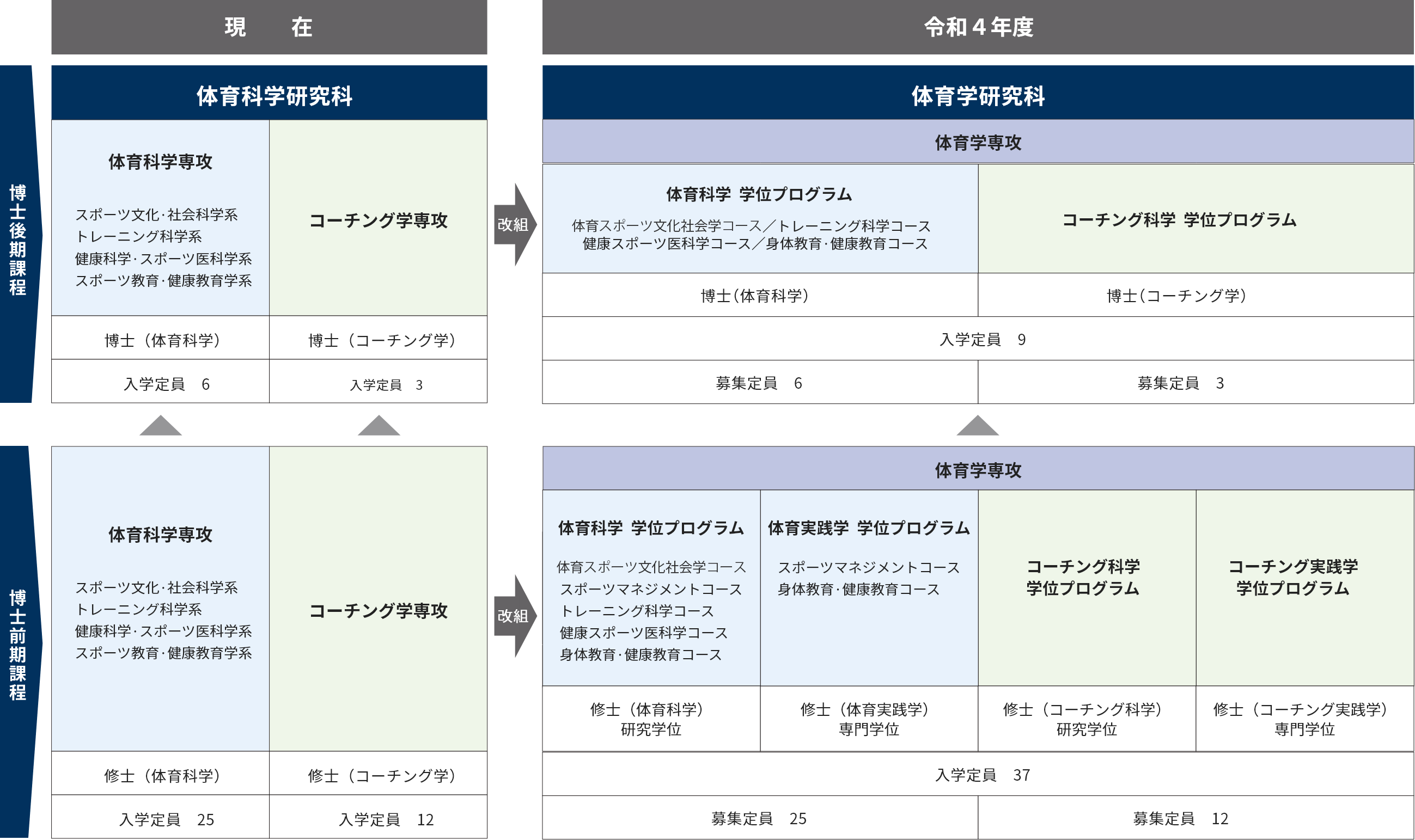Select the 入学定員 9 row
Screen dimensions: 1415x840
pyautogui.click(x=978, y=339)
